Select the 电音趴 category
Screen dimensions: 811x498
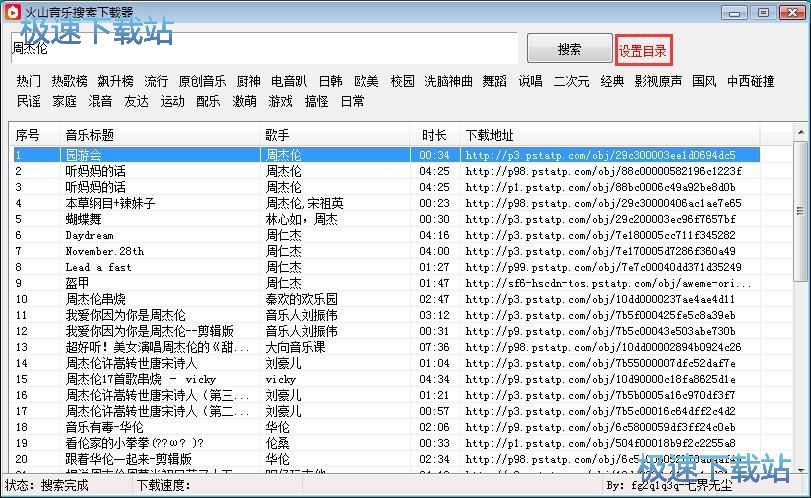click(289, 81)
